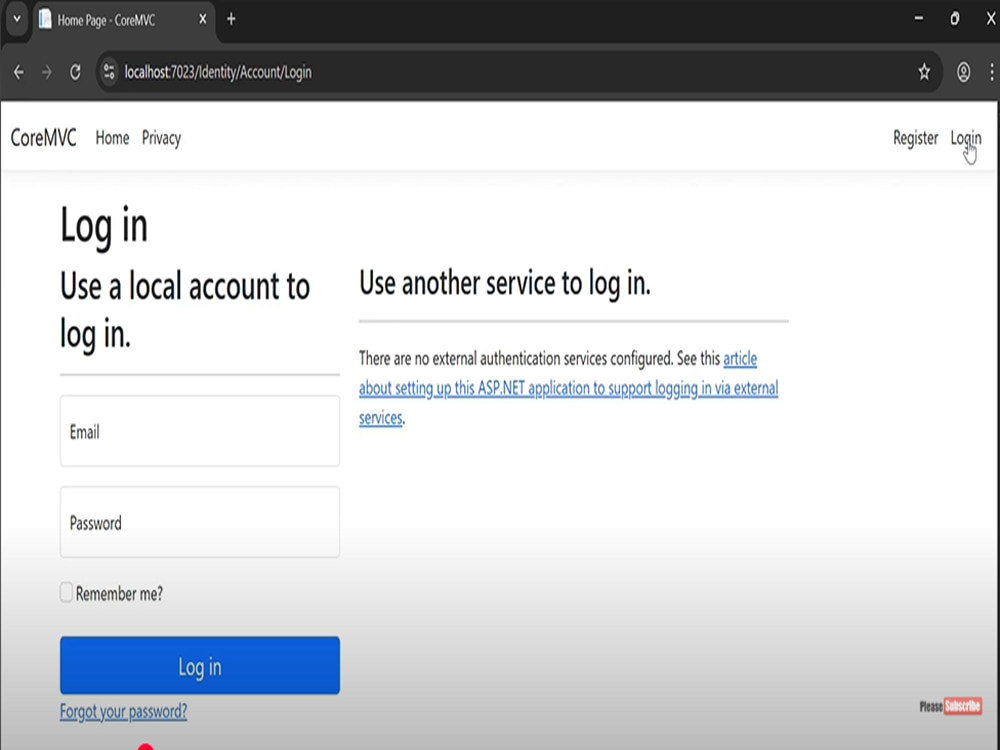Tick the Remember me checkbox
Image resolution: width=1000 pixels, height=750 pixels.
(x=66, y=592)
